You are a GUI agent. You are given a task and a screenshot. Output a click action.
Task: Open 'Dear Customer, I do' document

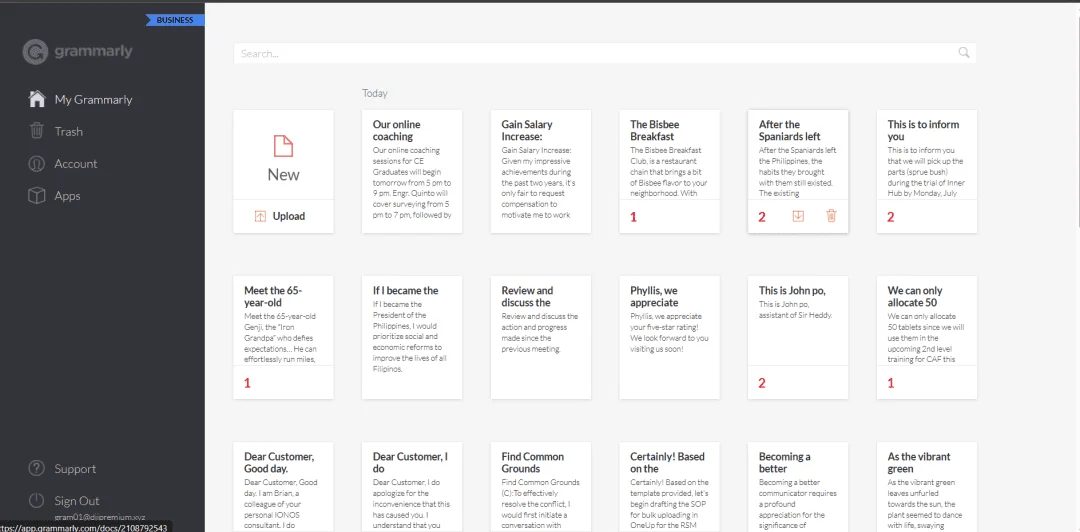(412, 487)
